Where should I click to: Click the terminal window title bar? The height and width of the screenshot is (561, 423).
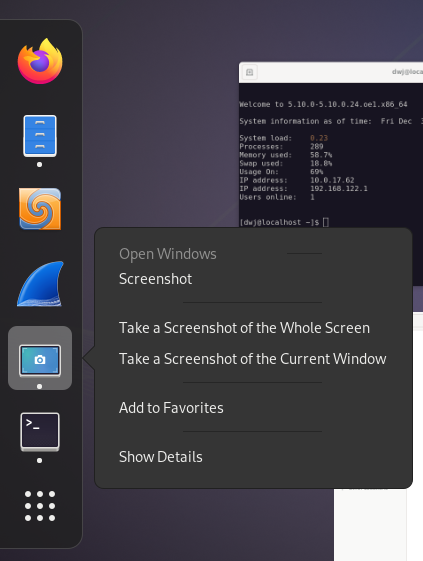[x=331, y=72]
